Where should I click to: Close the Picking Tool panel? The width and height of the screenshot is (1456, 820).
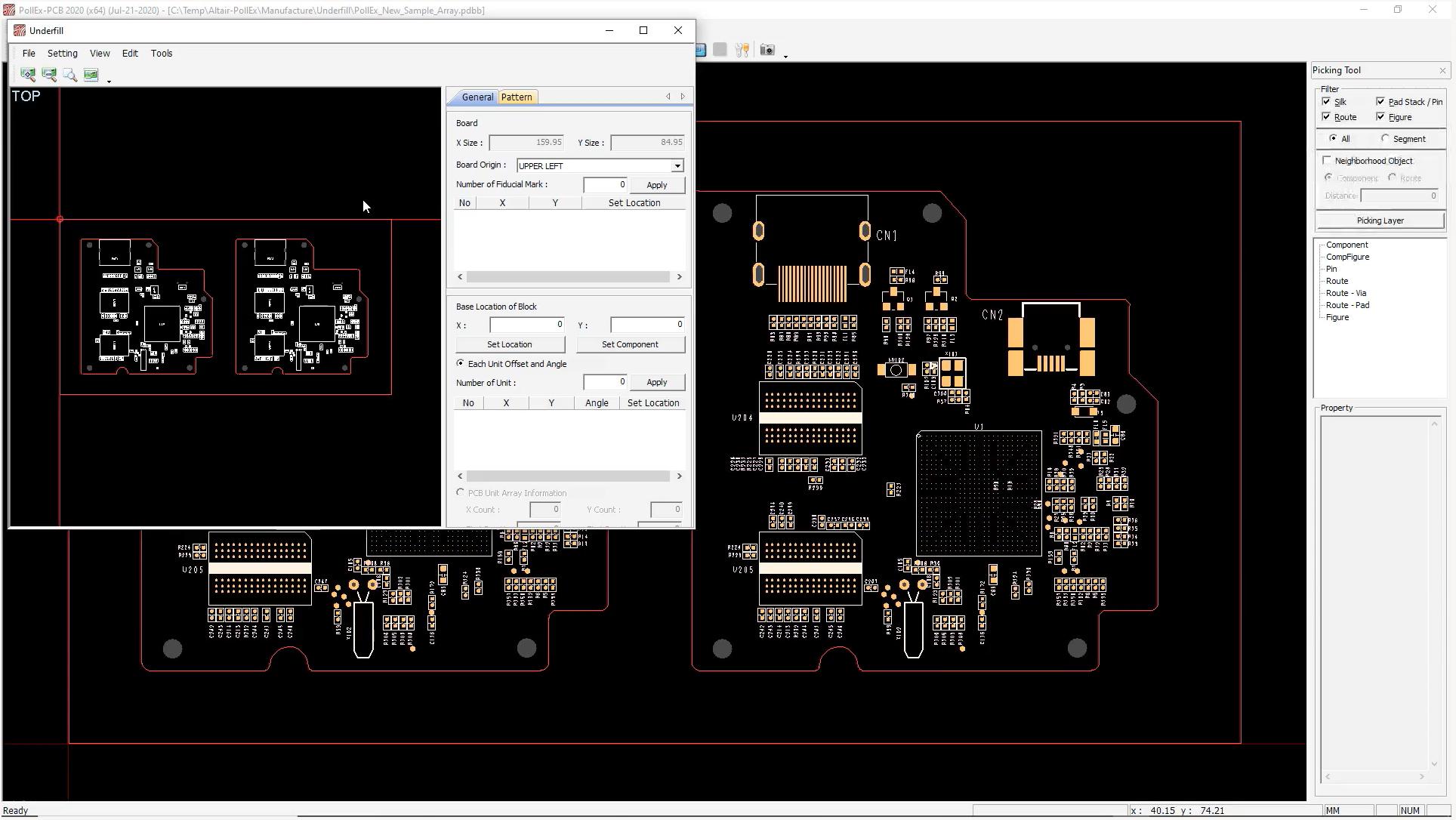[x=1442, y=70]
